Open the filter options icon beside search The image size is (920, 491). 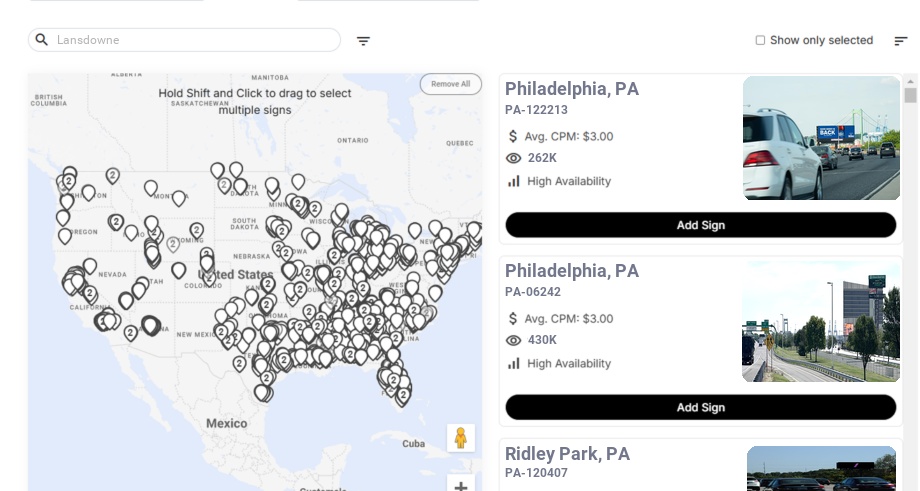pos(363,41)
